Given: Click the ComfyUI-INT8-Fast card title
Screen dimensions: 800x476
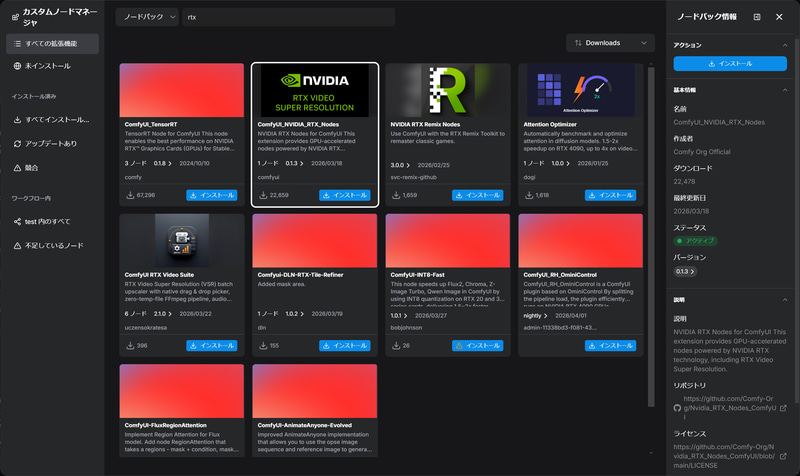Looking at the screenshot, I should click(417, 274).
